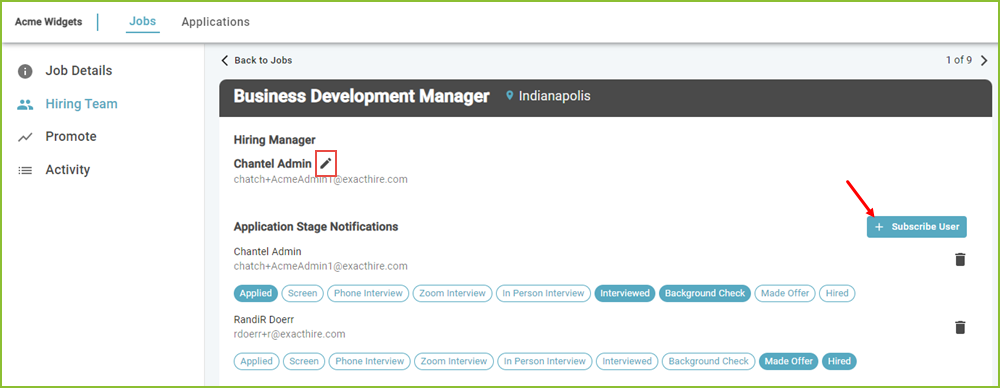Toggle Applied stage for RandiR Doerr
Screen dimensions: 1000x388
pyautogui.click(x=256, y=361)
